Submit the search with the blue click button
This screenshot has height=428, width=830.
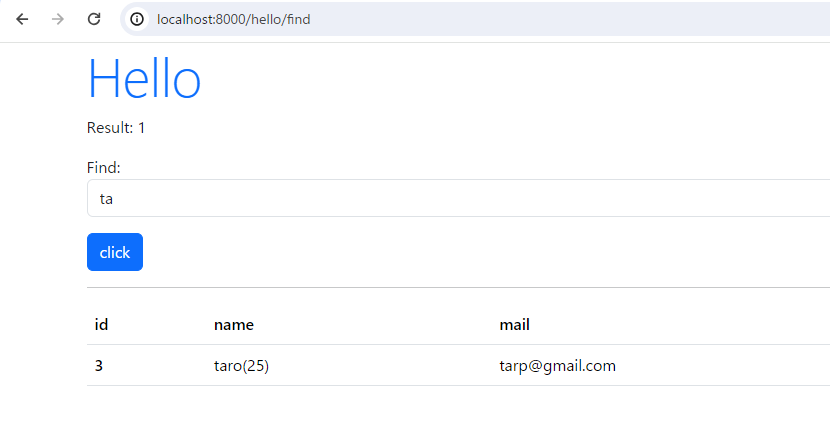115,252
